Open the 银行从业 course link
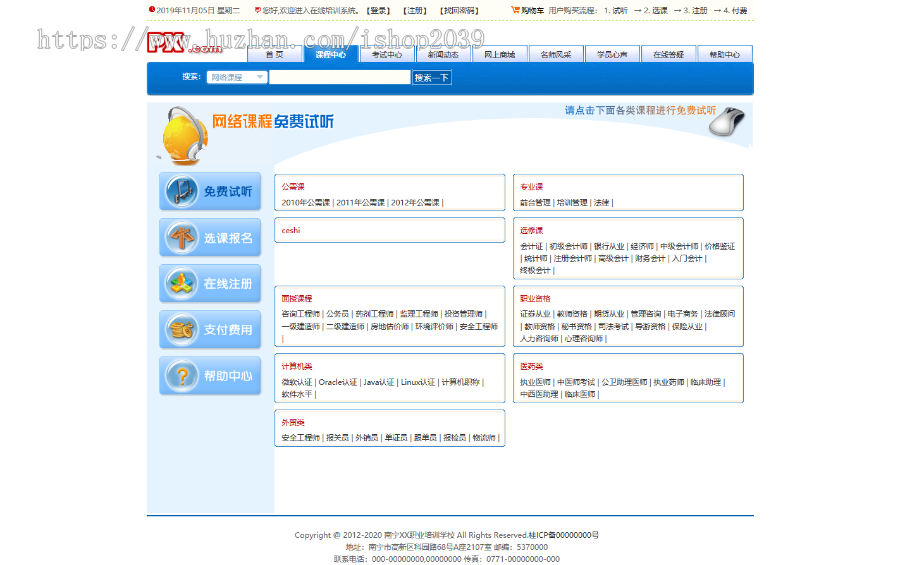 point(609,246)
